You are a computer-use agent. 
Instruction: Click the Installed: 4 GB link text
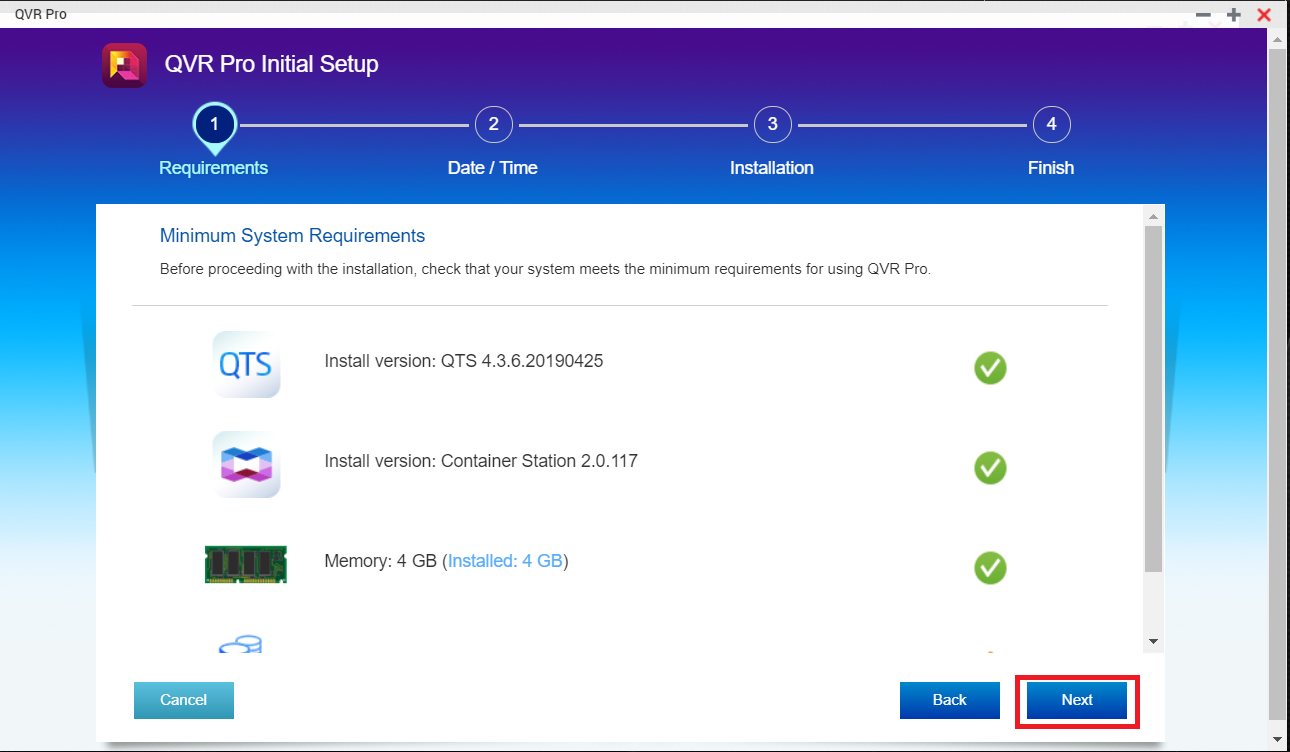pos(505,561)
